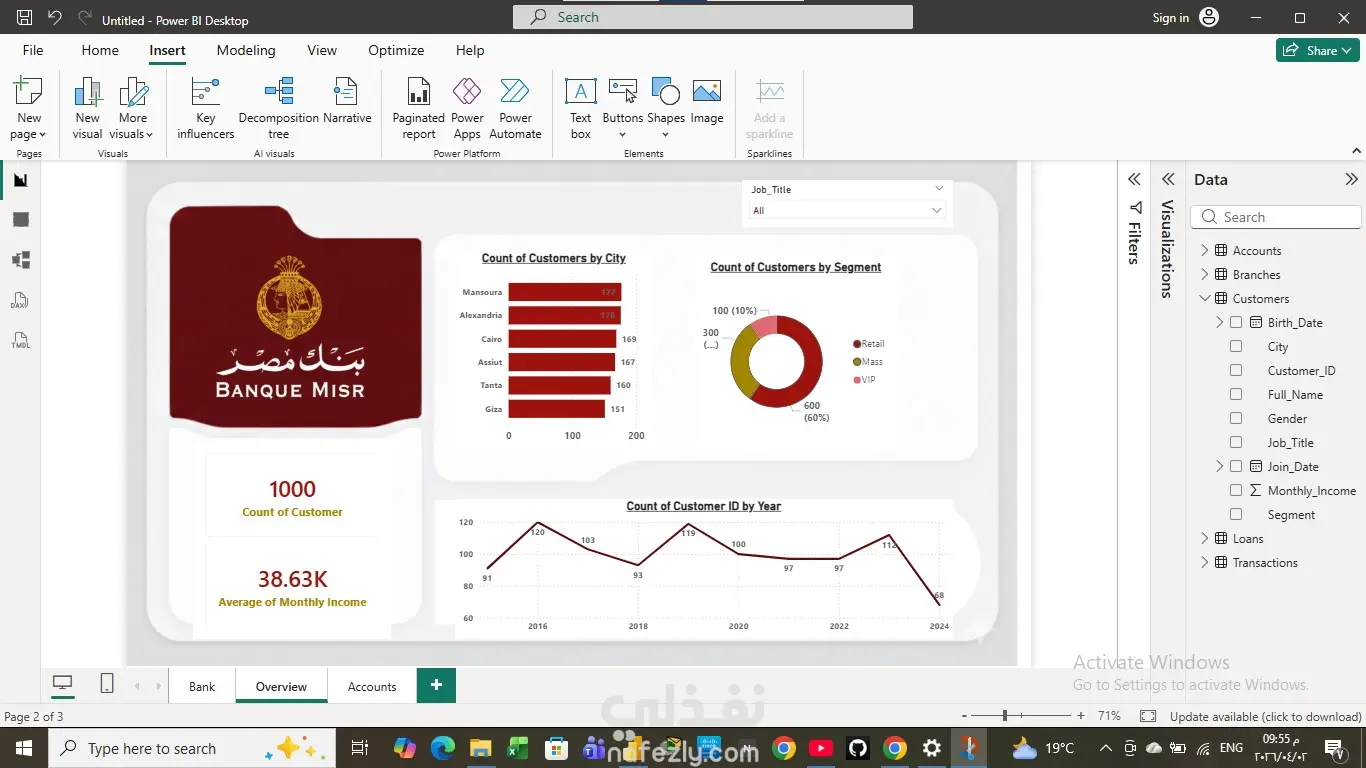Open File Explorer from taskbar
The height and width of the screenshot is (768, 1366).
481,748
